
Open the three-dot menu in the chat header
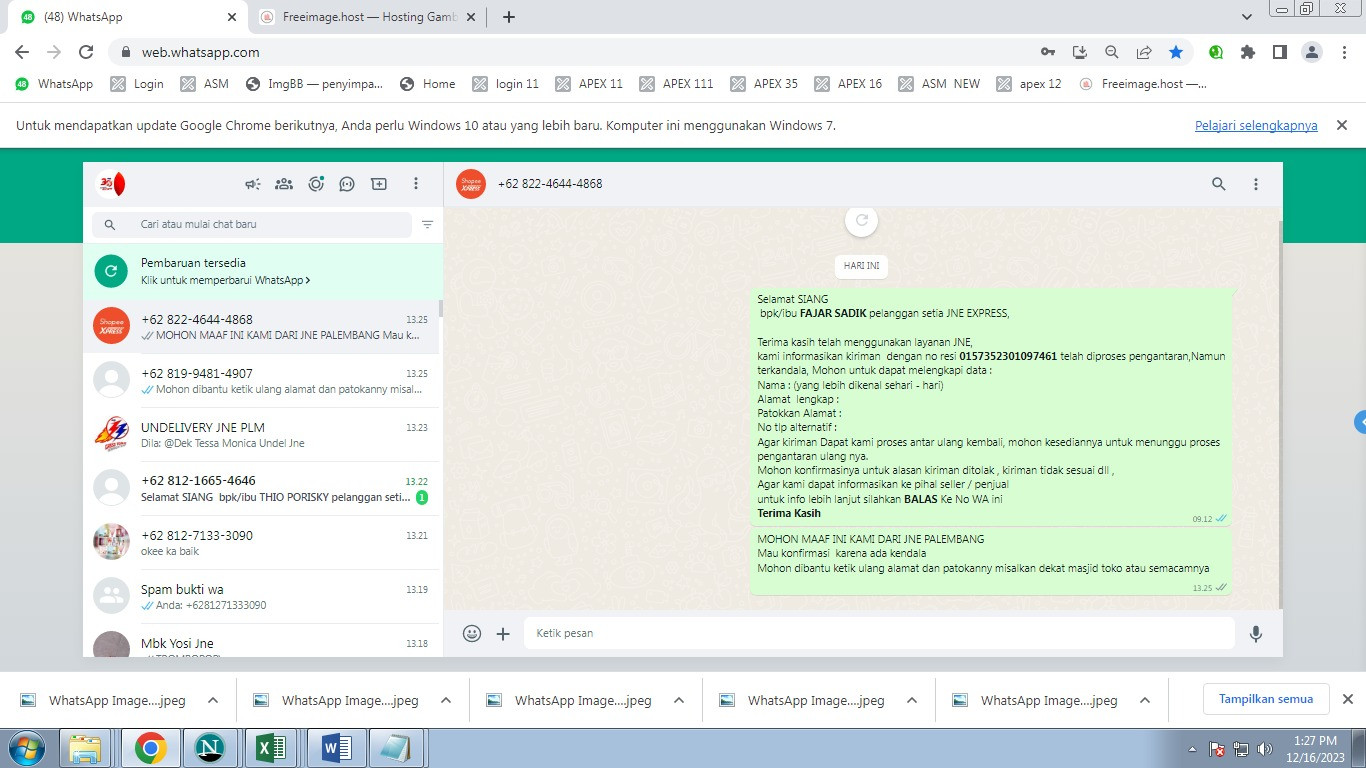pos(1256,184)
